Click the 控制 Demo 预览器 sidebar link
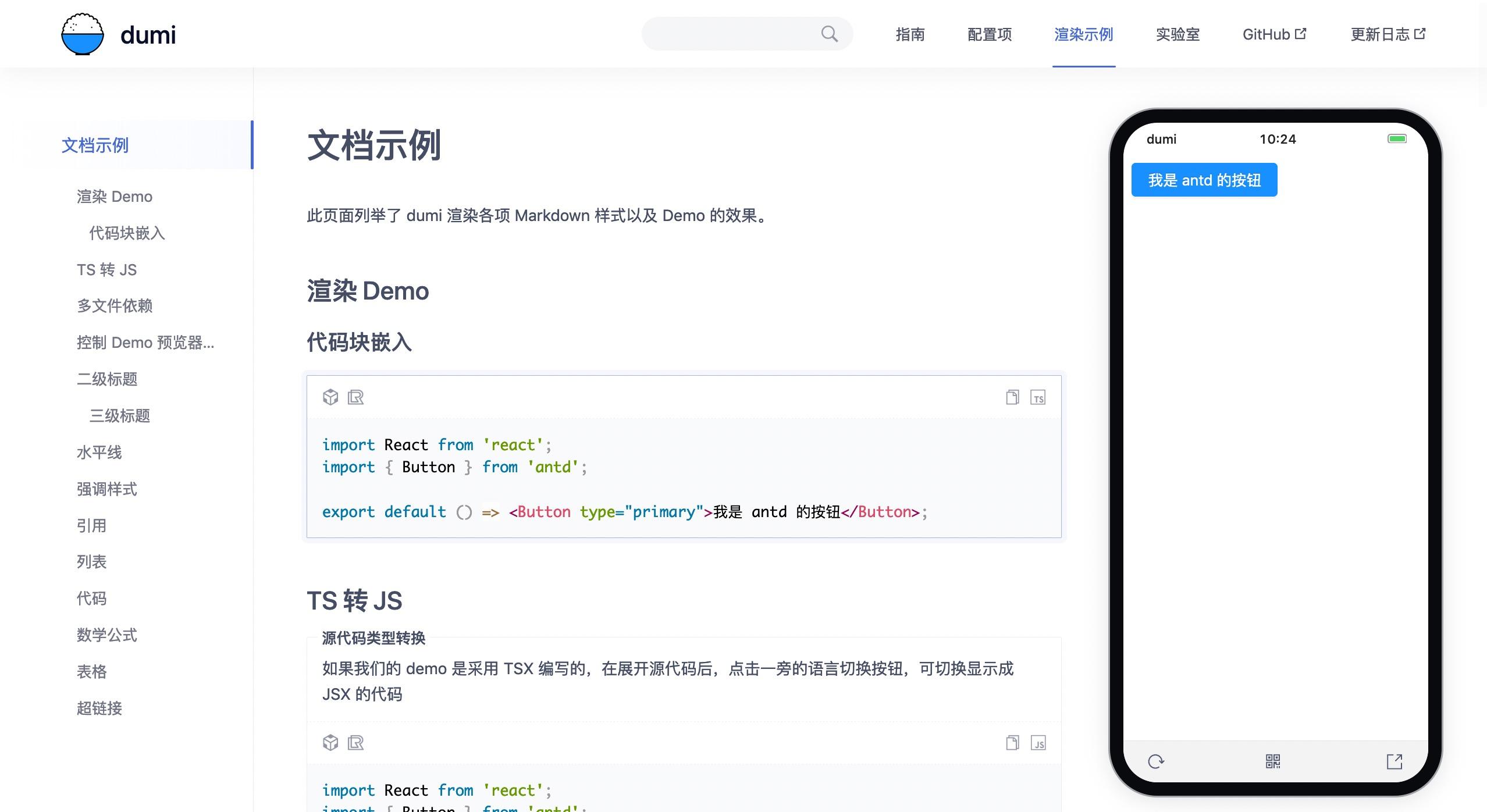Viewport: 1487px width, 812px height. click(x=147, y=342)
